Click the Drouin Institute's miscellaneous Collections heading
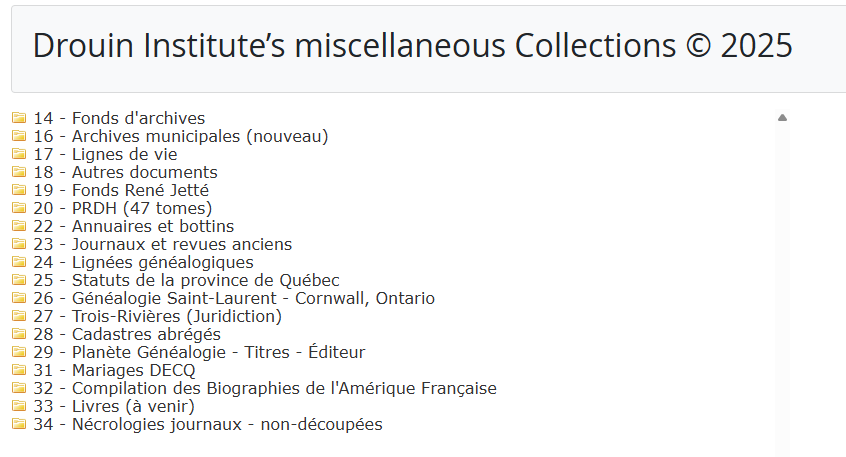Screen dimensions: 846x457 [x=412, y=45]
